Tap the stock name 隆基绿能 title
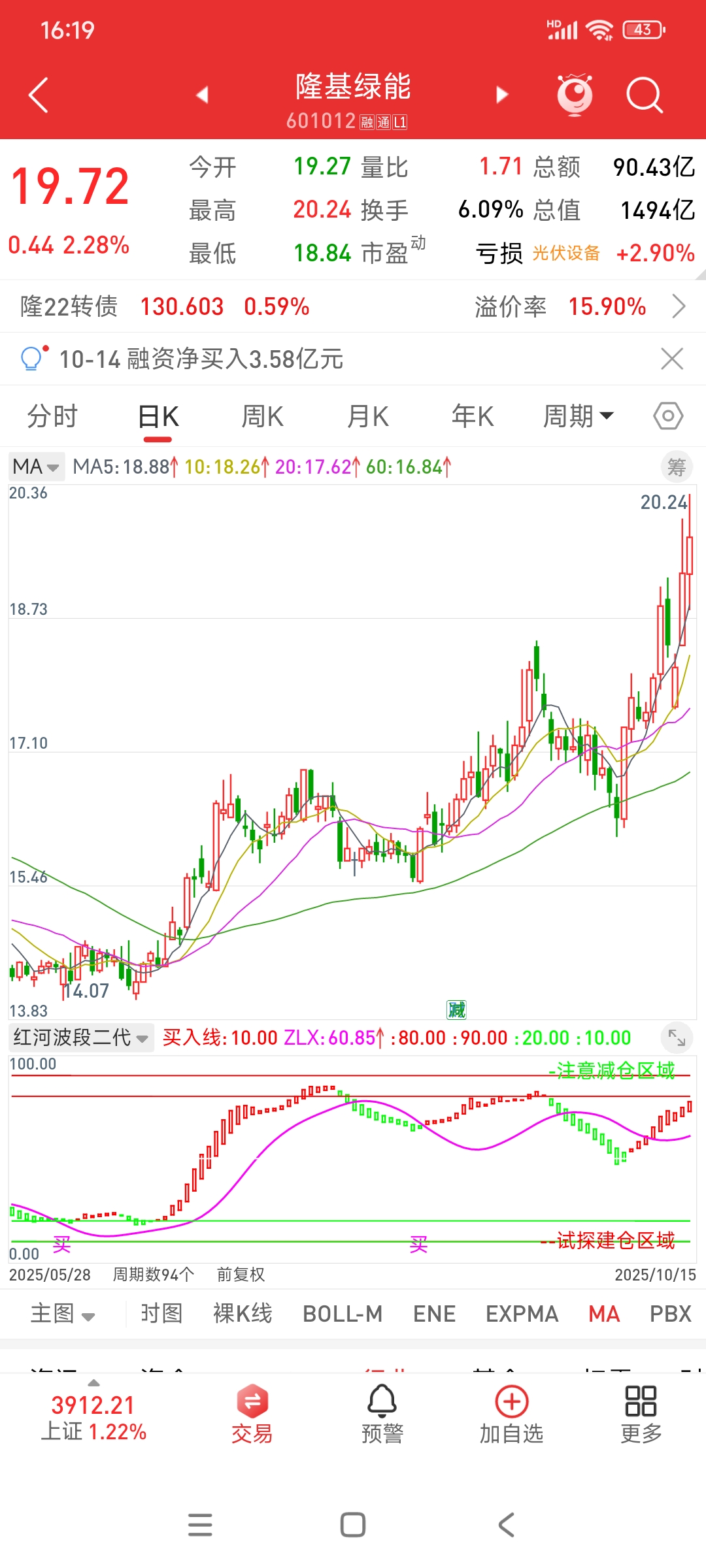Screen dimensions: 706x1568 (353, 86)
